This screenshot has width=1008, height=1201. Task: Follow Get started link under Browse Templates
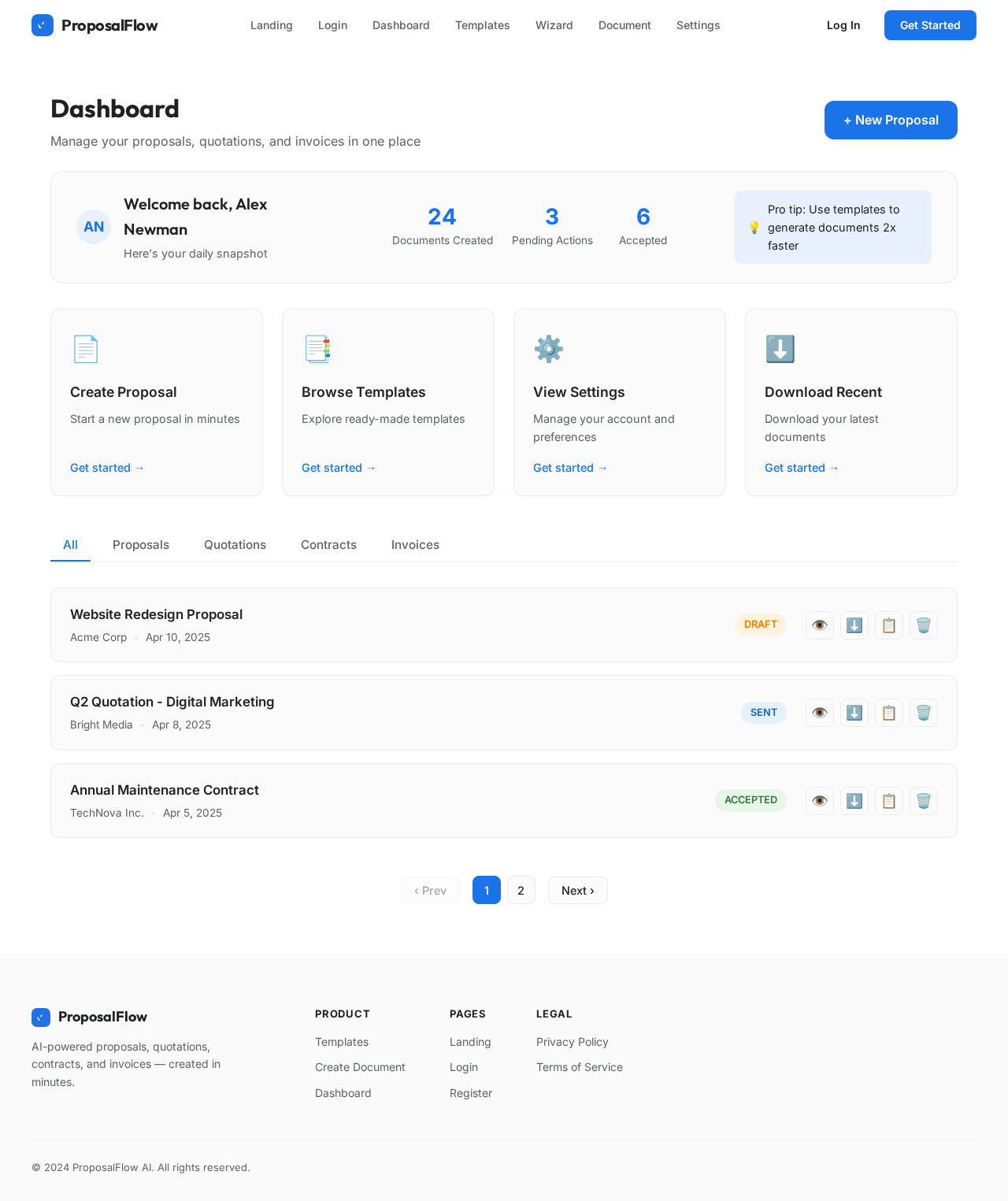click(339, 468)
